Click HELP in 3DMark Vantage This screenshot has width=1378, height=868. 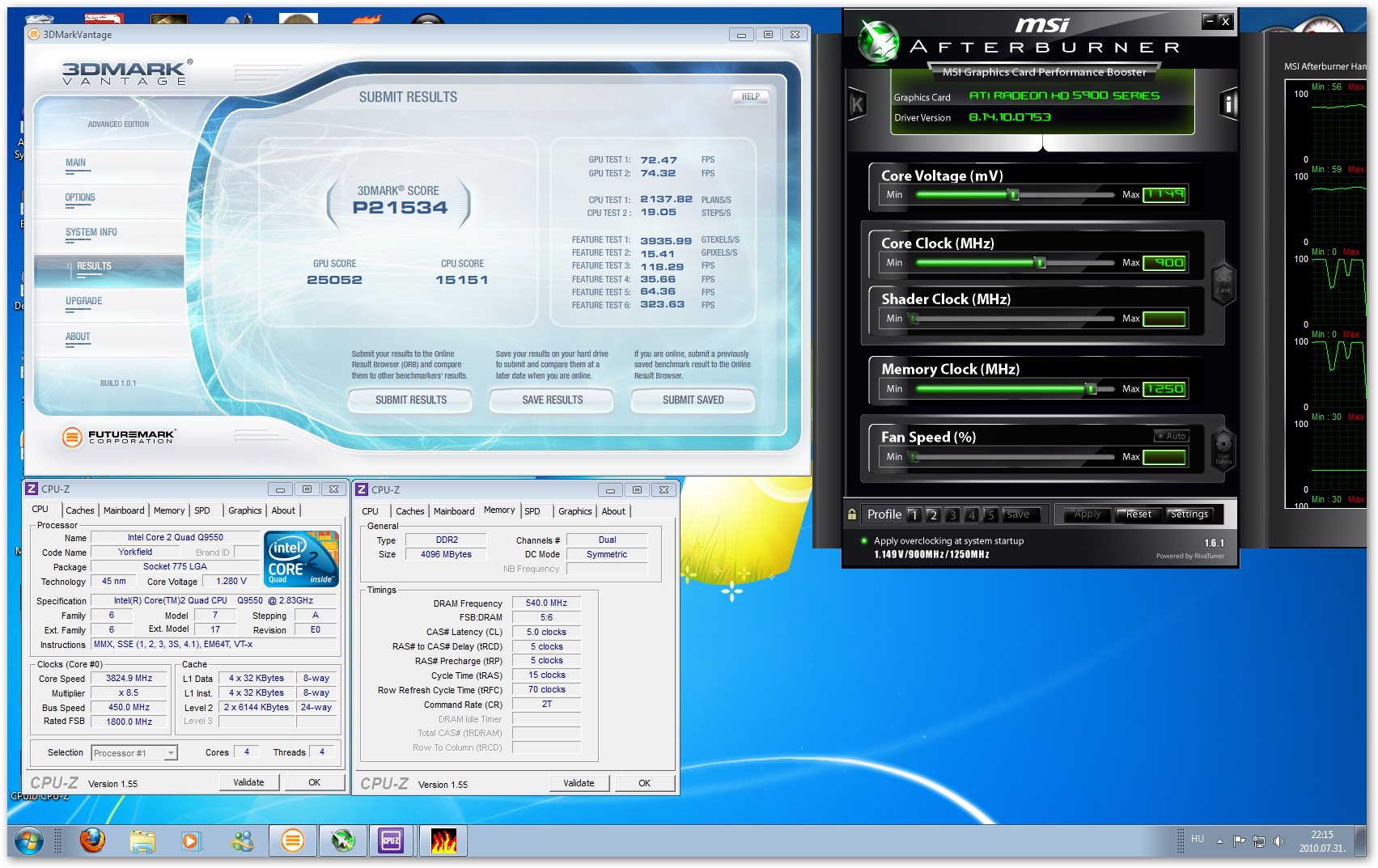click(x=750, y=96)
